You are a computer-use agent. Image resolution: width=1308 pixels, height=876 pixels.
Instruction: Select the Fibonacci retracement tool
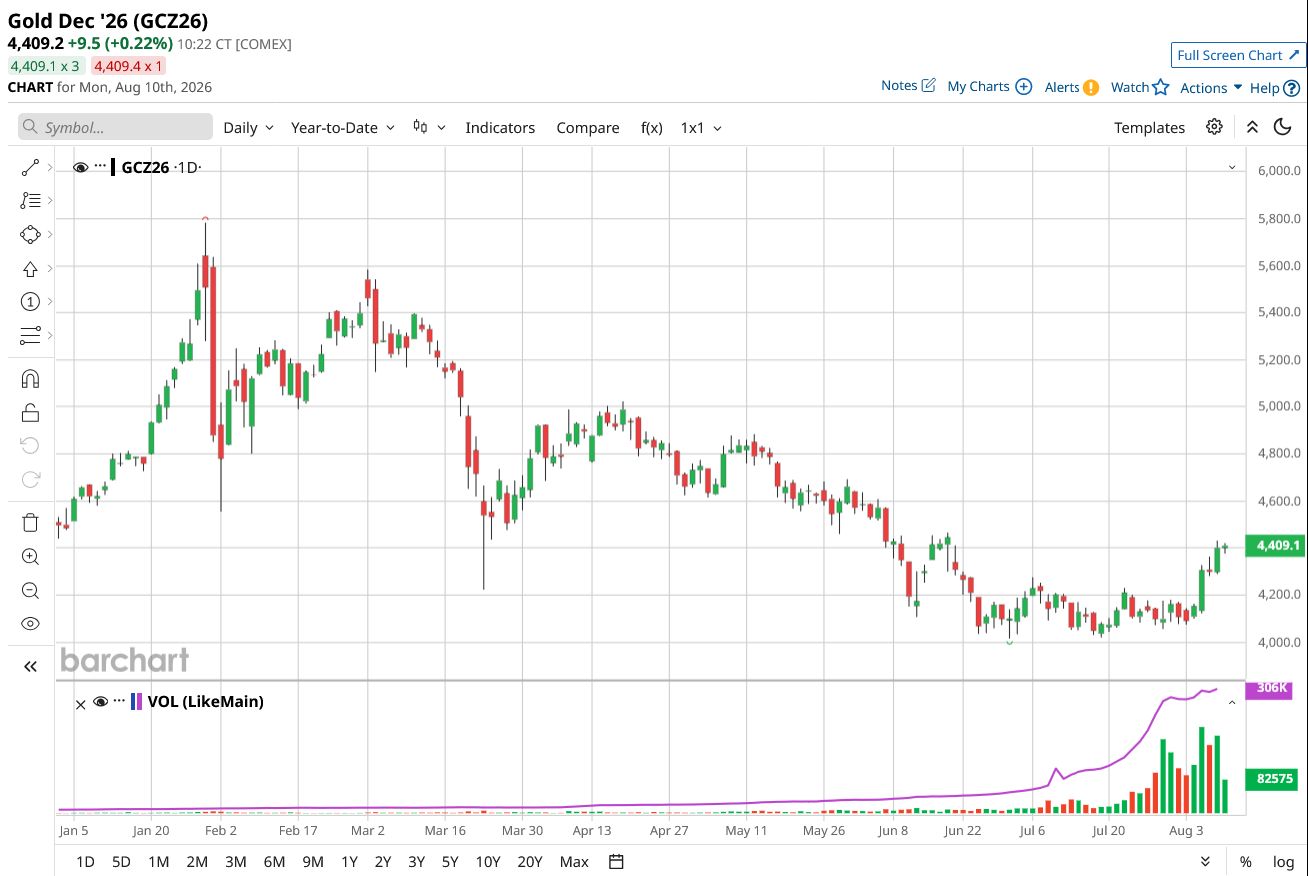[30, 201]
